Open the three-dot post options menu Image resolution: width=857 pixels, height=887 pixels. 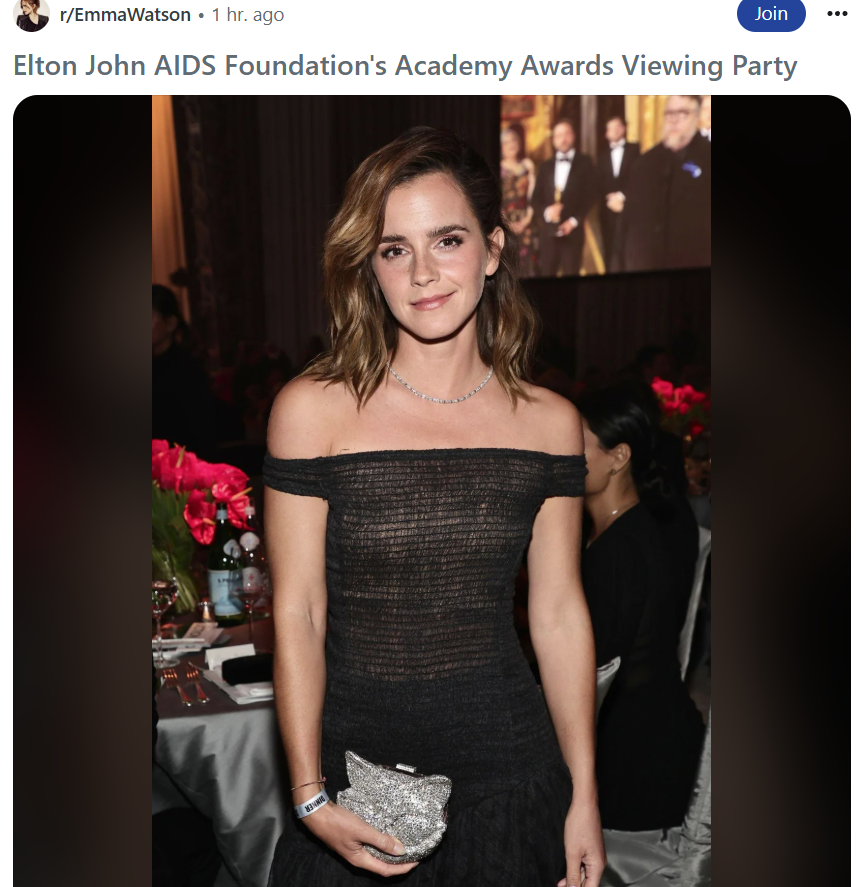click(837, 14)
